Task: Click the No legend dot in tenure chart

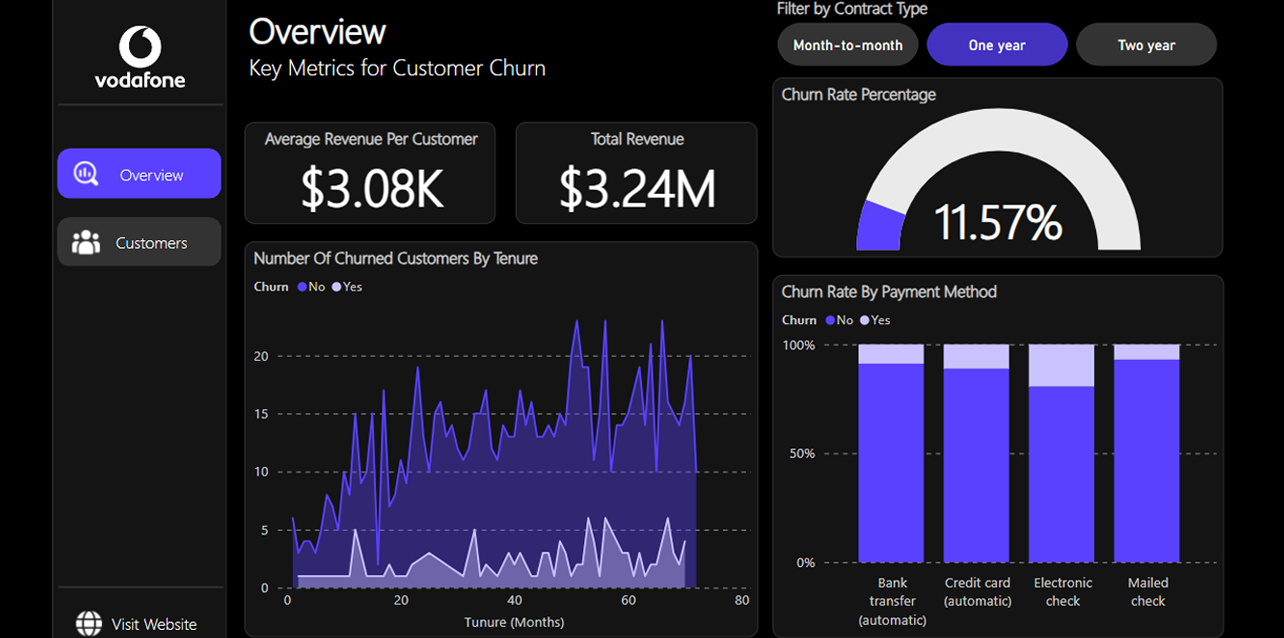Action: coord(302,287)
